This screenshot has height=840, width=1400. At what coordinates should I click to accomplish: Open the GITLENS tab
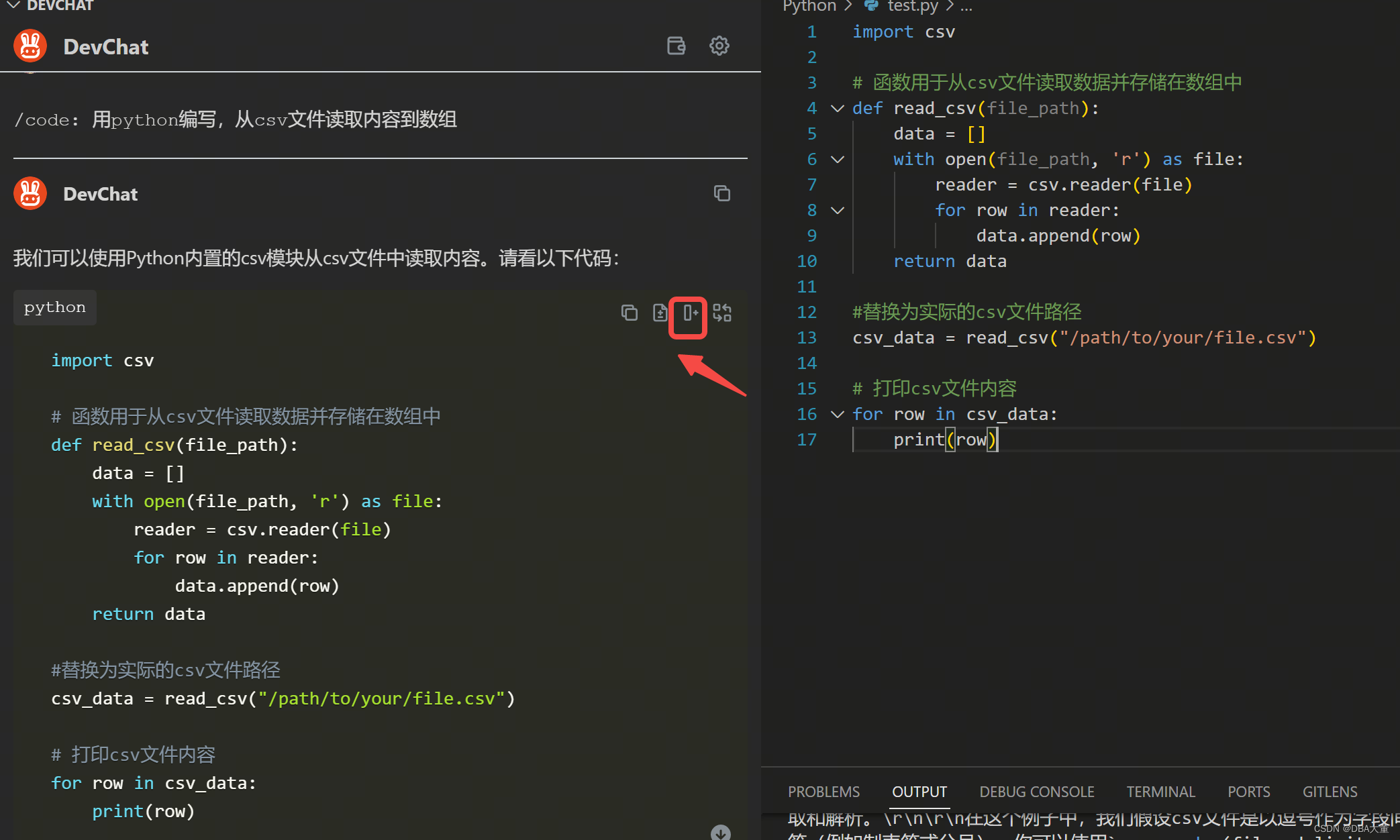(x=1330, y=792)
